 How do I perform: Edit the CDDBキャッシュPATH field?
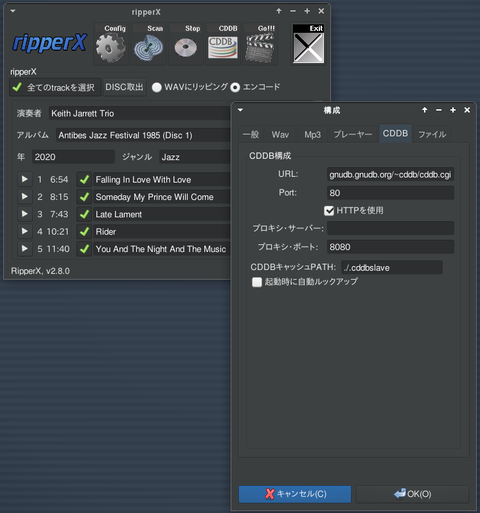[392, 267]
